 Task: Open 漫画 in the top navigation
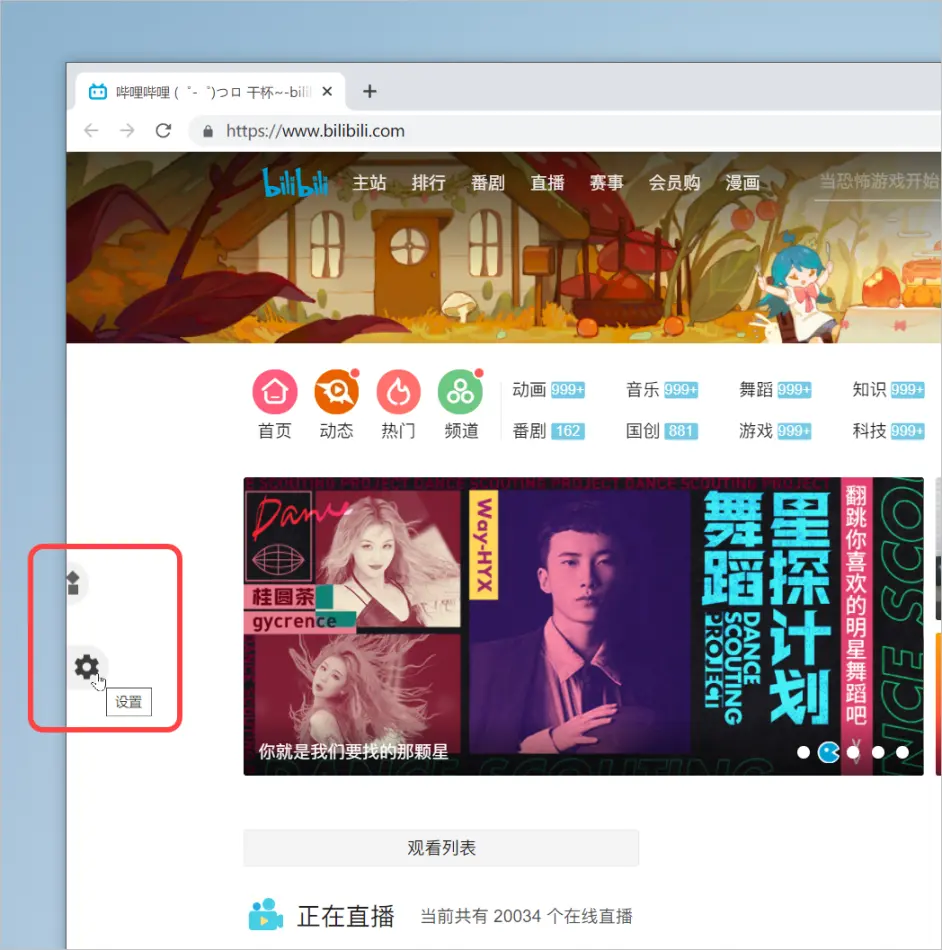click(x=742, y=183)
